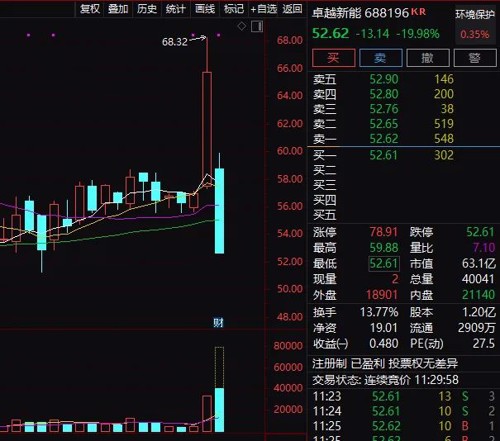This screenshot has height=441, width=500.
Task: Select the 卖一 price 52.62
Action: pyautogui.click(x=384, y=139)
